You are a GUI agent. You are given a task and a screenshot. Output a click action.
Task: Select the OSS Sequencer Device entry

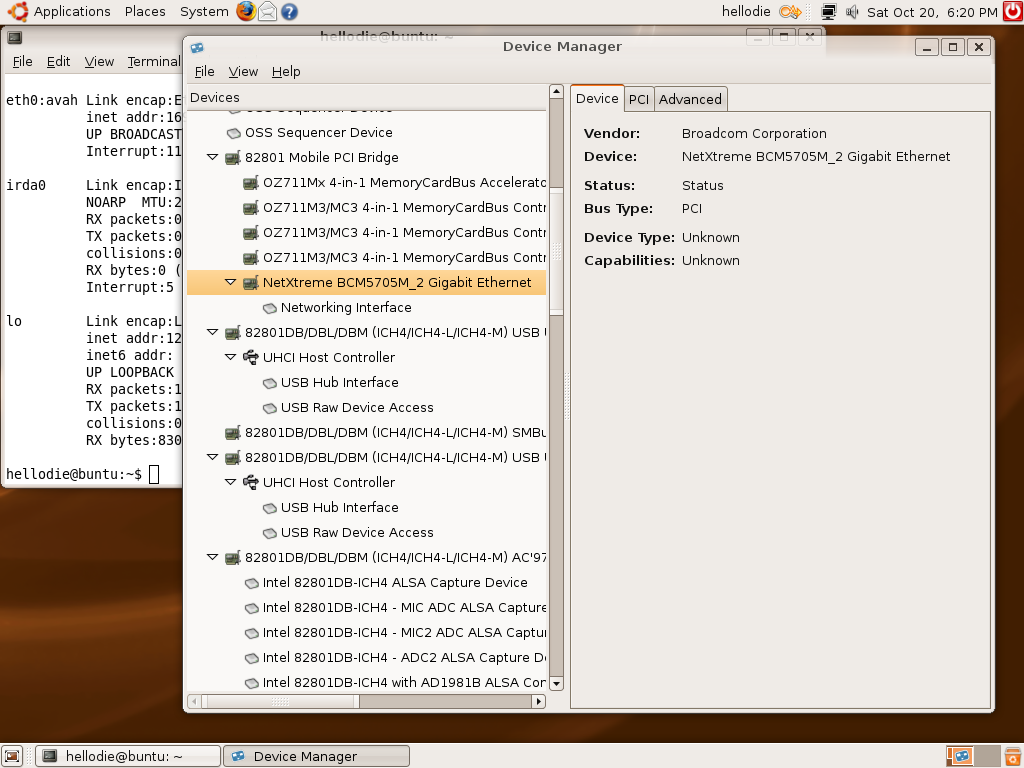(x=318, y=132)
